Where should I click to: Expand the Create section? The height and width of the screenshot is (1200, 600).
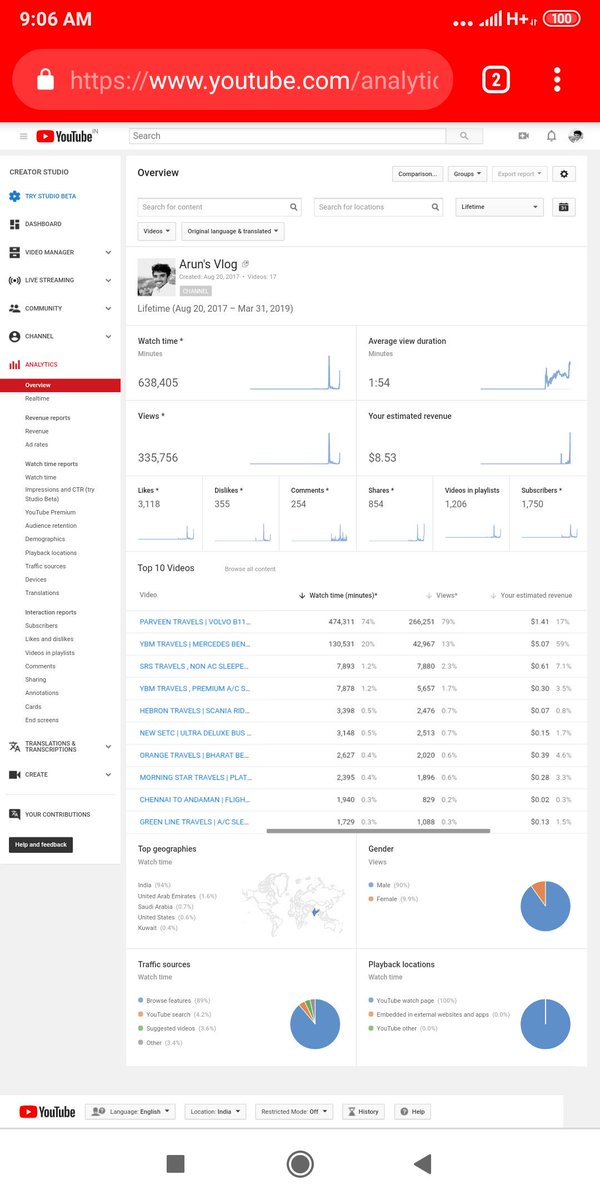click(108, 774)
